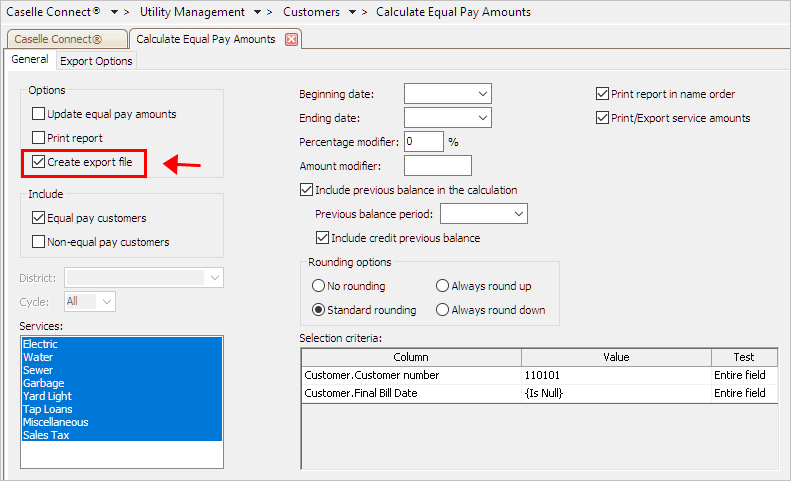Toggle Print/Export service amounts checkbox
The image size is (791, 481).
pyautogui.click(x=602, y=118)
